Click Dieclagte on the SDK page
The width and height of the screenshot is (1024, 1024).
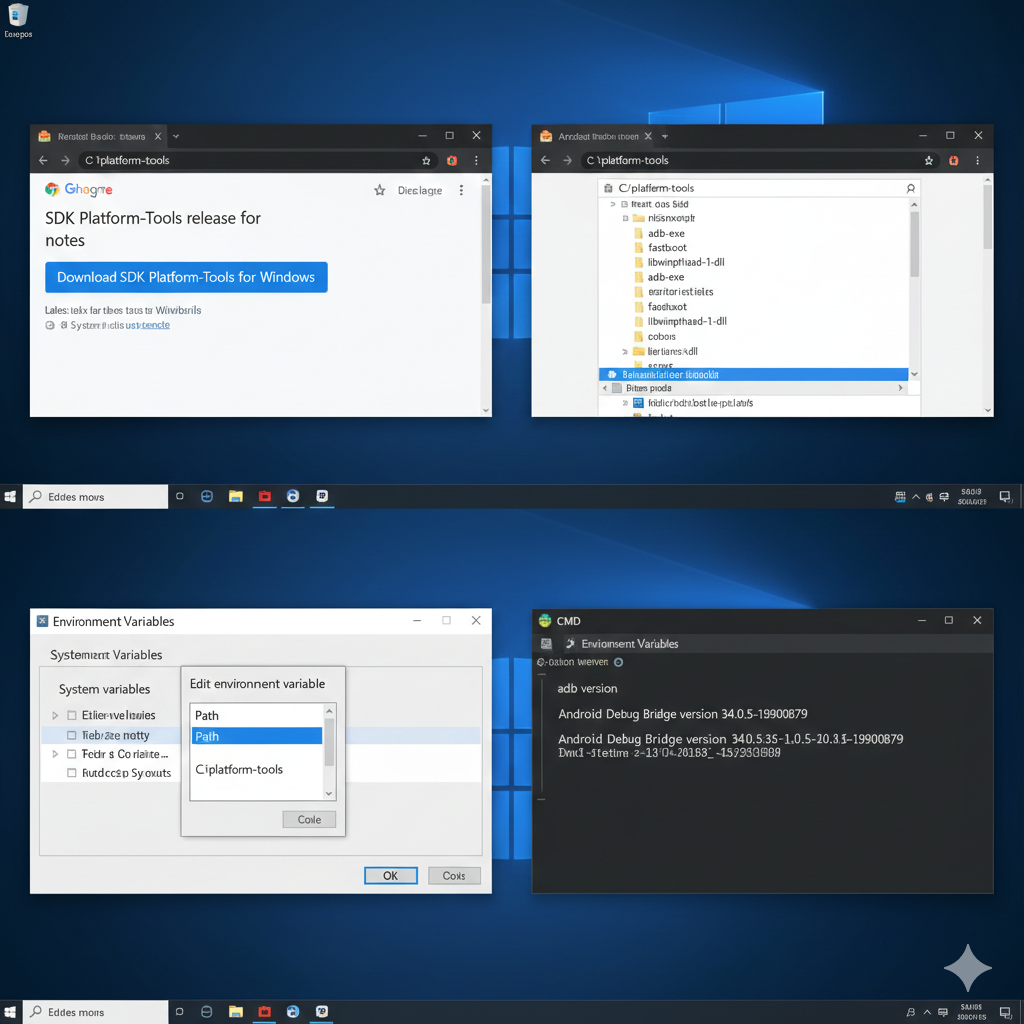(420, 191)
